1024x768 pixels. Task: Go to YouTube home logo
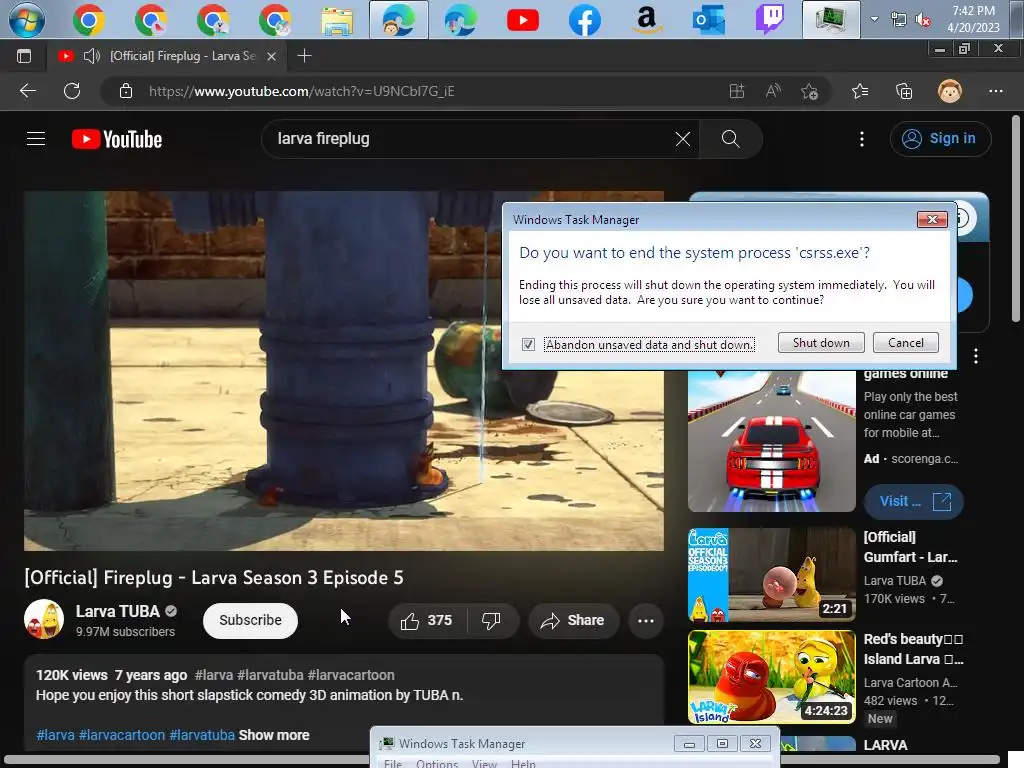[117, 139]
